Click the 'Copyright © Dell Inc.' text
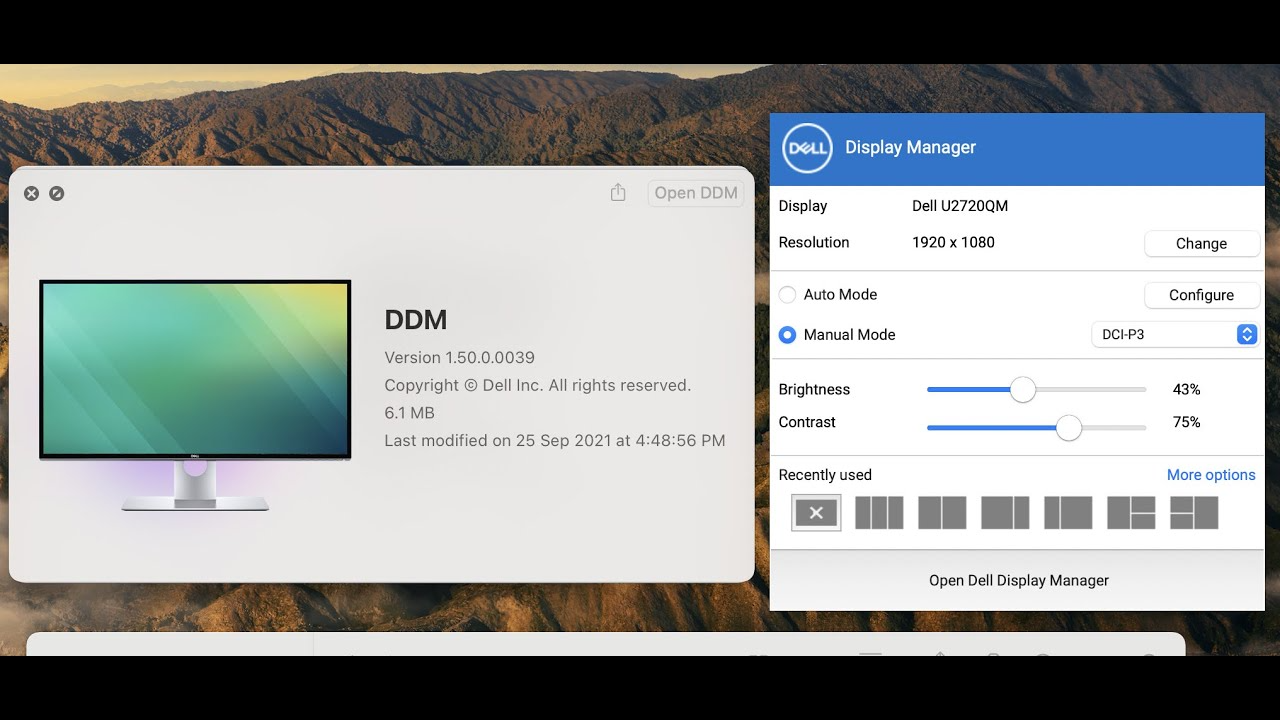Image resolution: width=1280 pixels, height=720 pixels. pyautogui.click(x=464, y=385)
